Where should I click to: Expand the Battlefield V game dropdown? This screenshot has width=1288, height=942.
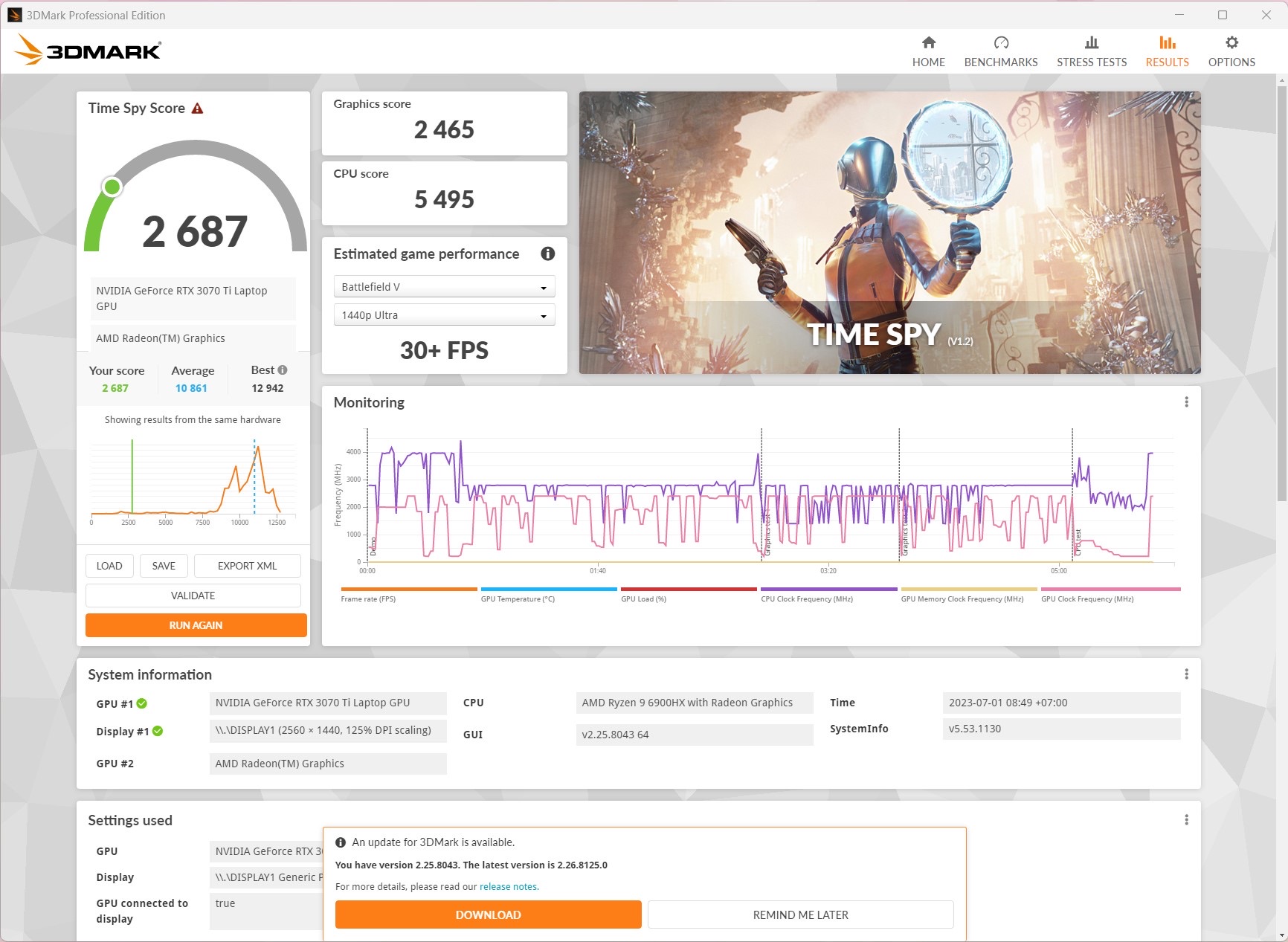[444, 287]
